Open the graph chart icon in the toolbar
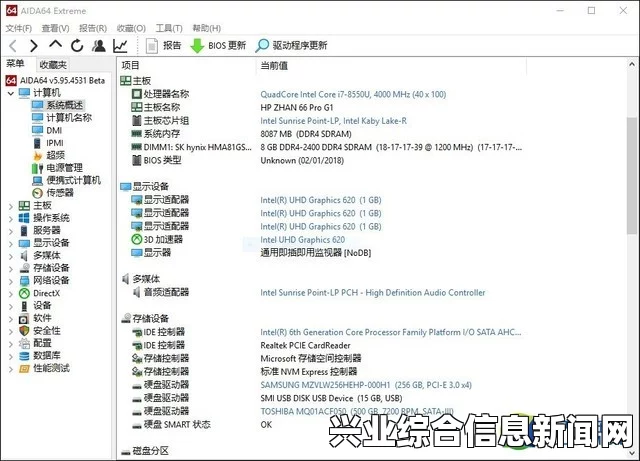640x461 pixels. [120, 46]
